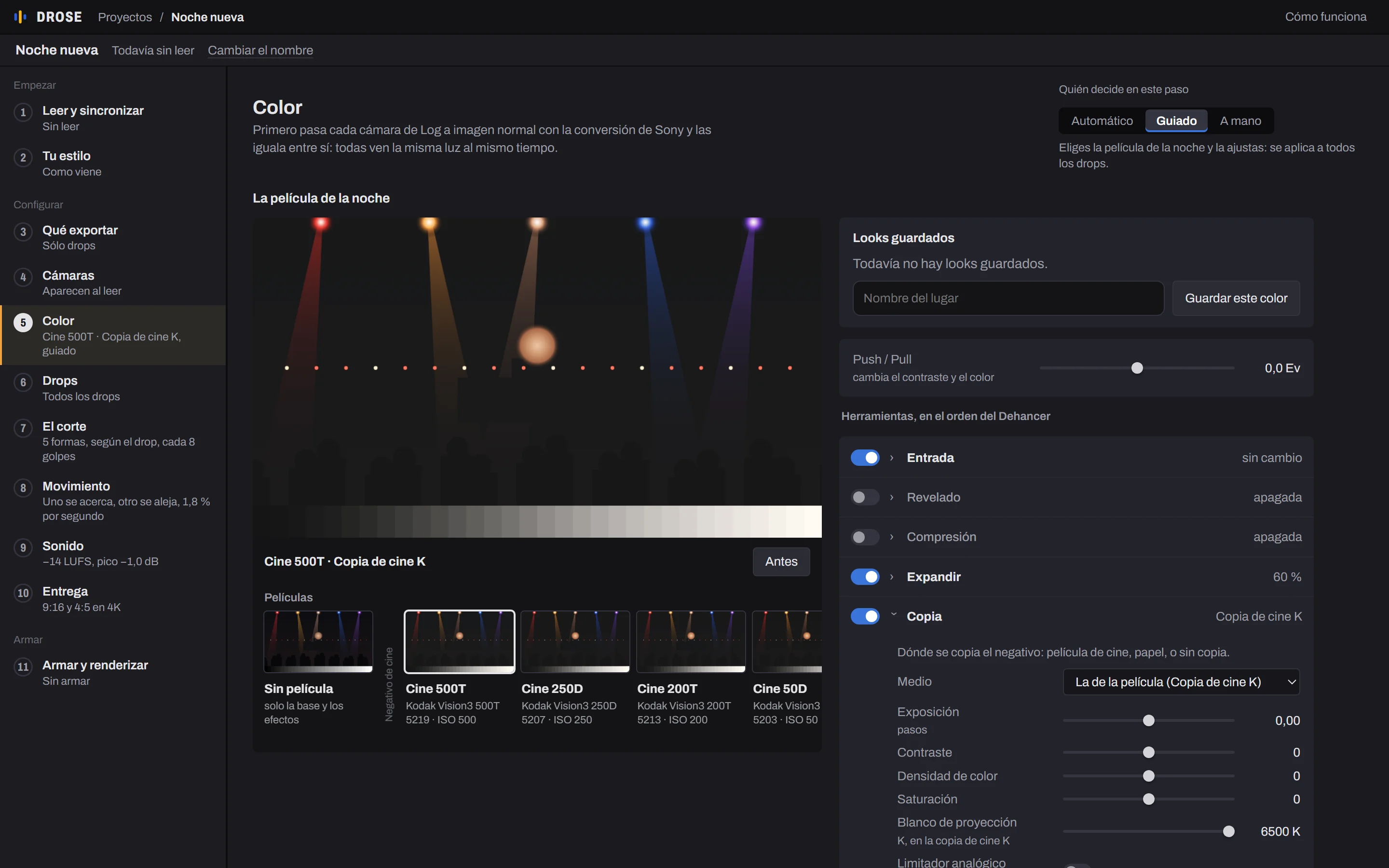Select the Automático mode
The image size is (1389, 868).
pos(1102,121)
